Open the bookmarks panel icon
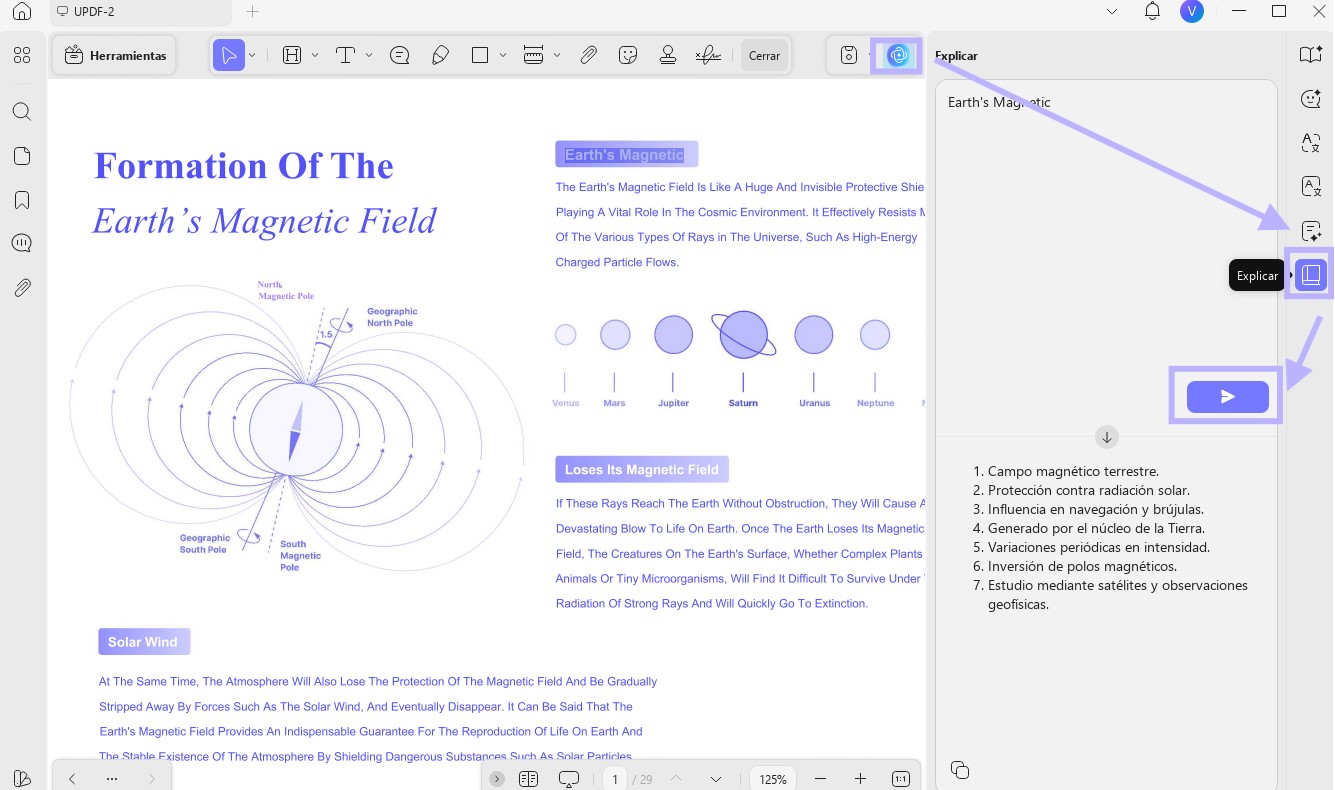 pyautogui.click(x=22, y=200)
